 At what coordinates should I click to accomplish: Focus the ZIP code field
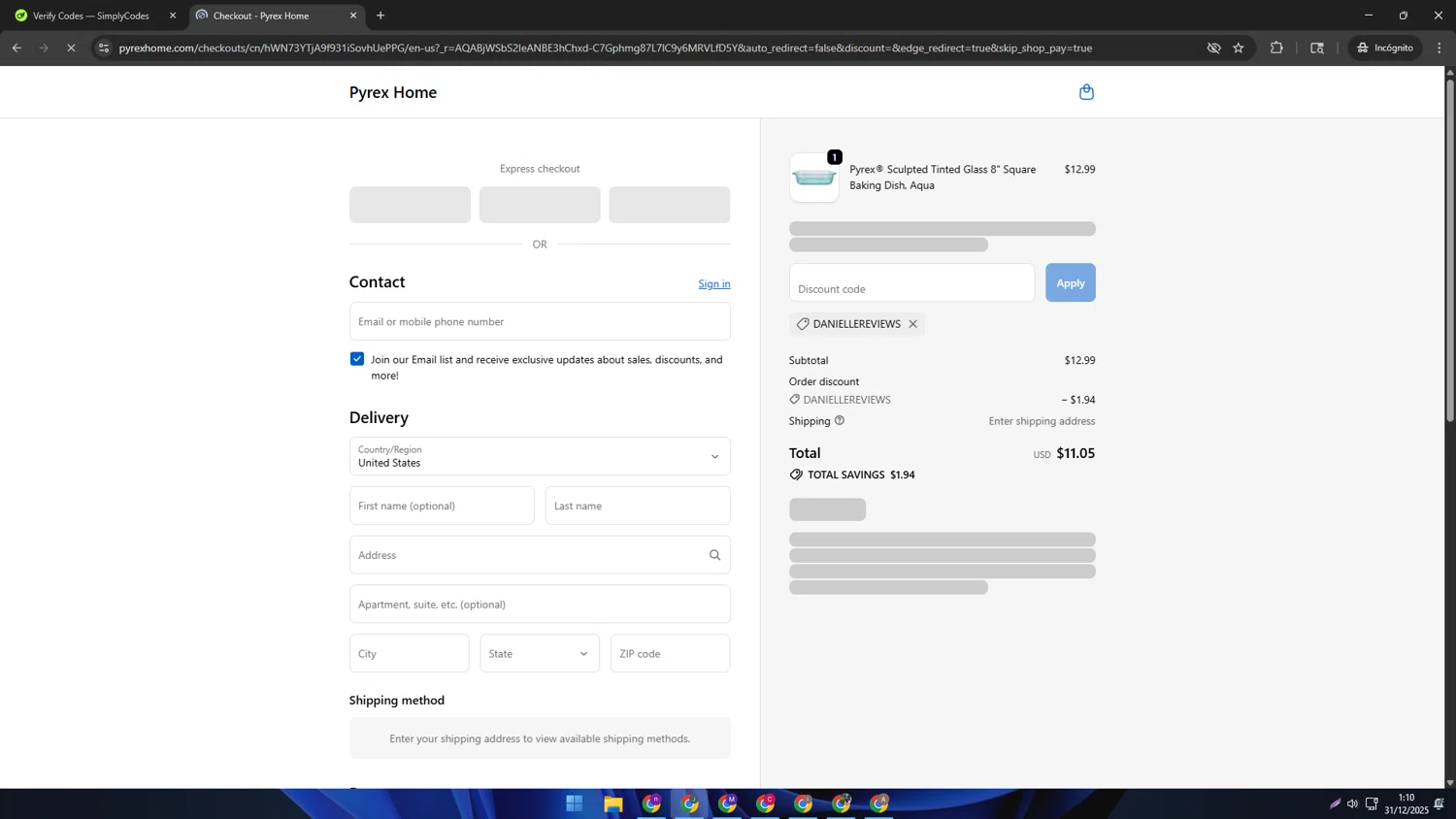pyautogui.click(x=670, y=653)
